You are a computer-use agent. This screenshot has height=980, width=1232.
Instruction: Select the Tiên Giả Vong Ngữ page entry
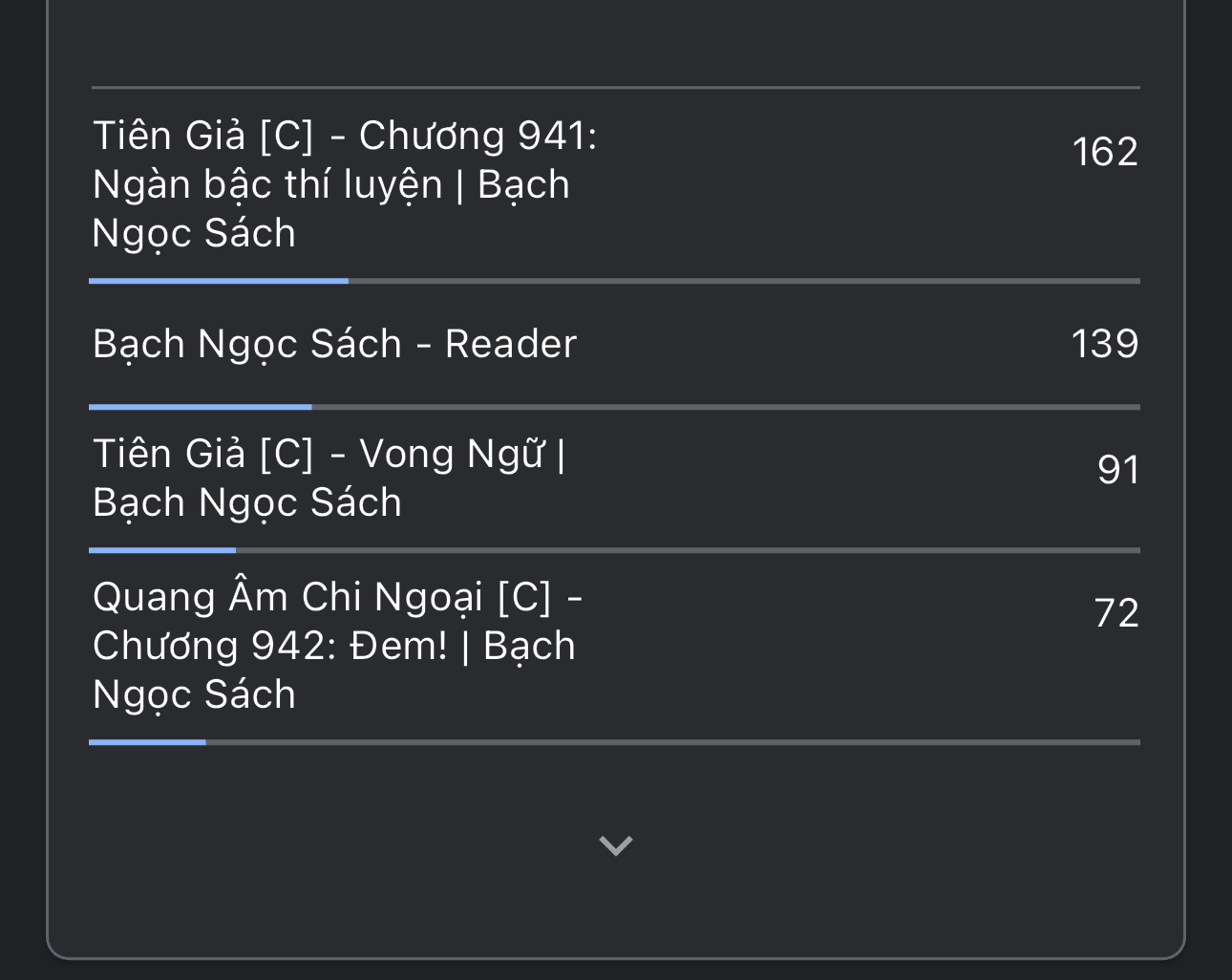pyautogui.click(x=329, y=478)
